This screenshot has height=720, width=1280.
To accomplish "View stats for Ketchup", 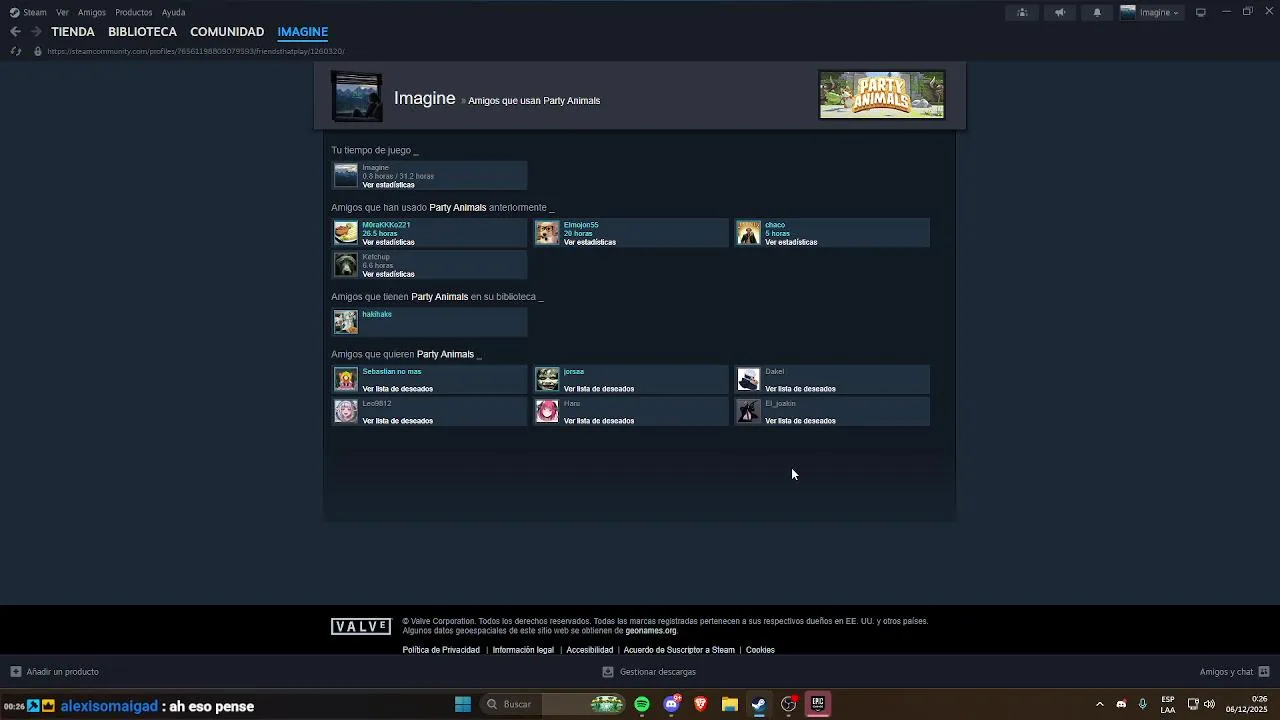I will (388, 274).
